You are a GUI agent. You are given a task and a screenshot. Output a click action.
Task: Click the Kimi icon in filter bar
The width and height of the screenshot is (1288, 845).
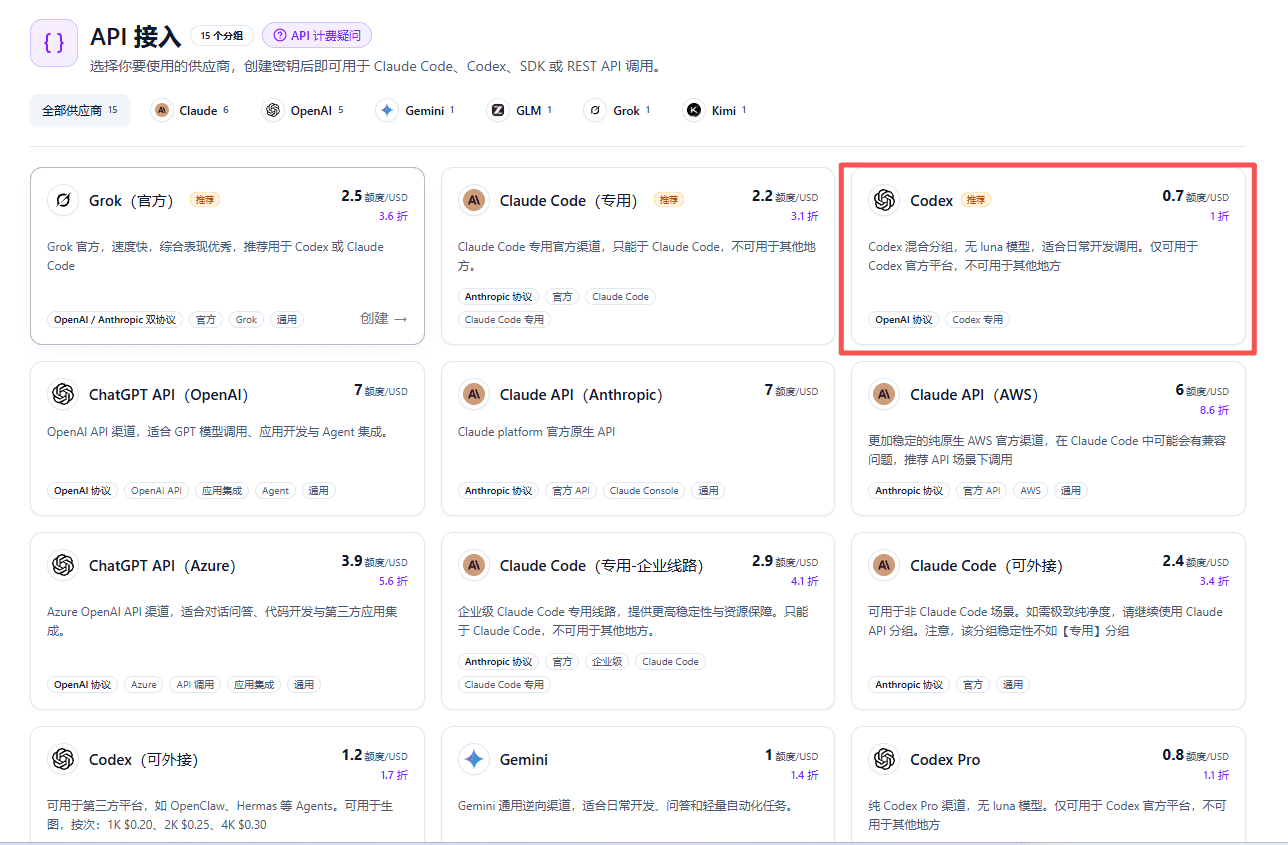coord(694,110)
